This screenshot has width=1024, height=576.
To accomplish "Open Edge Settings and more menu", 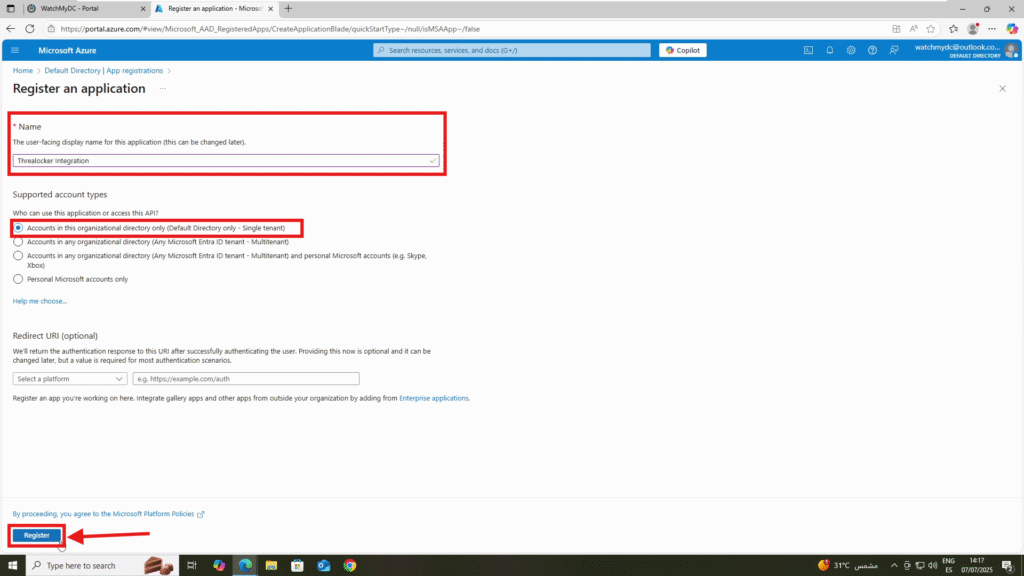I will 992,29.
